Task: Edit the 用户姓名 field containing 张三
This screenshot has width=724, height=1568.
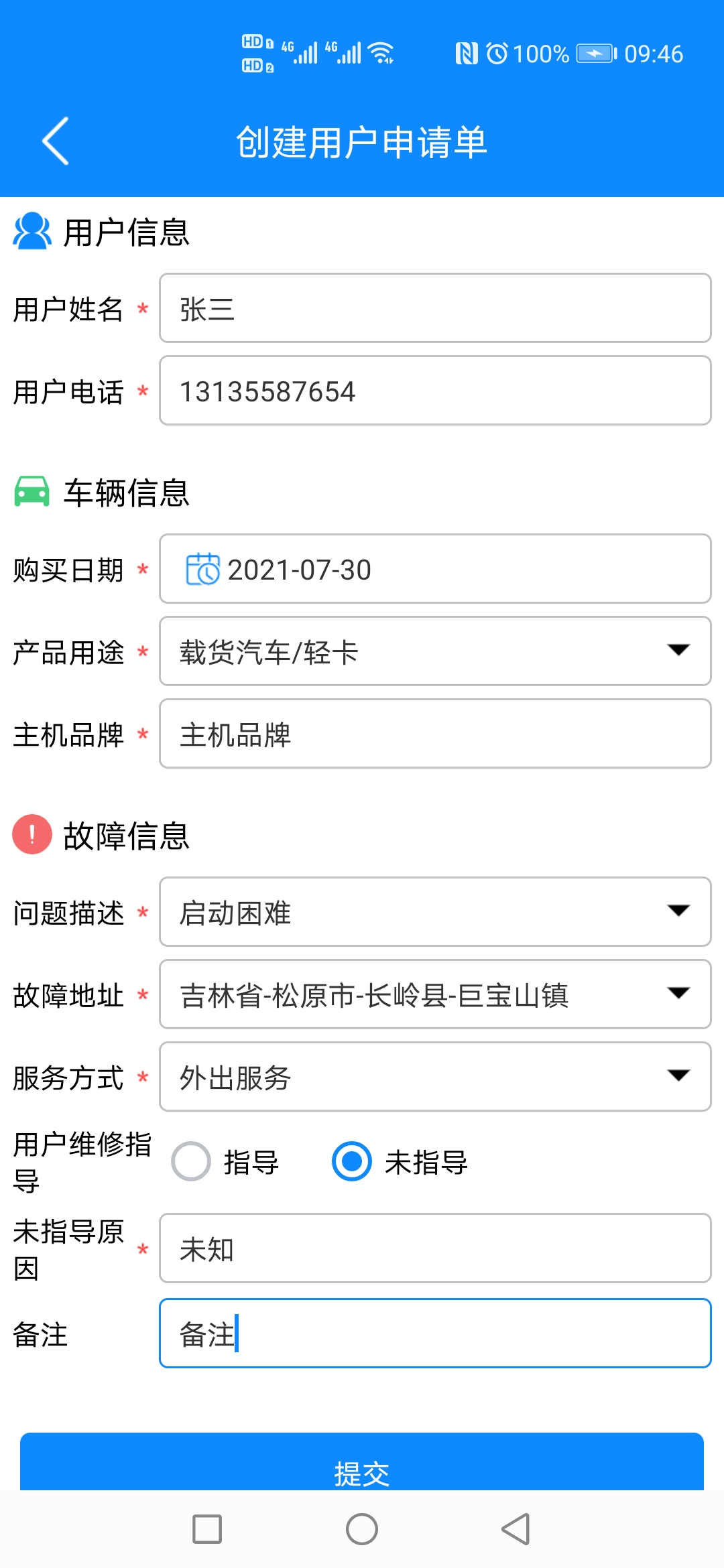Action: [434, 308]
